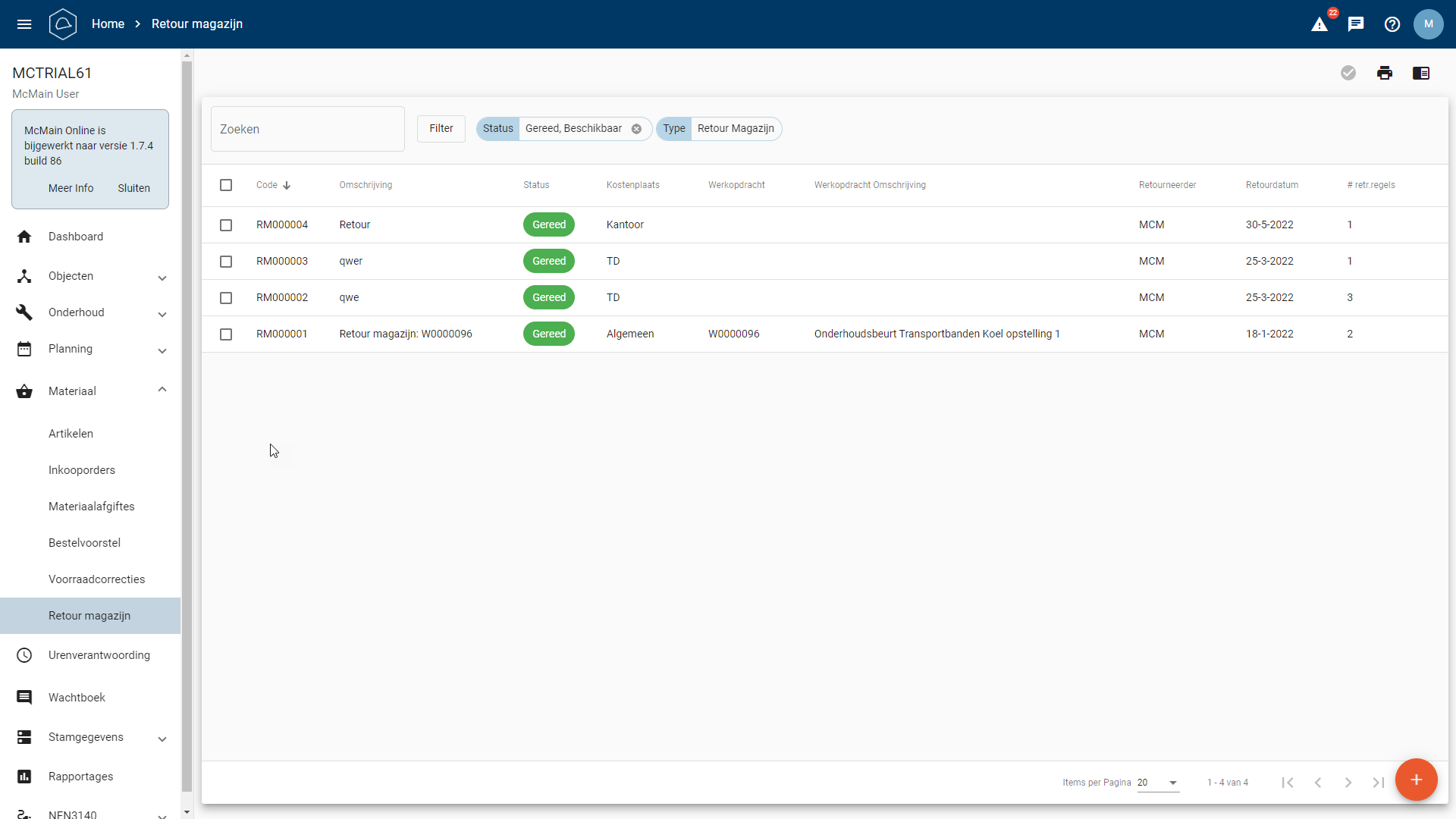
Task: Click the Filter button
Action: pyautogui.click(x=441, y=129)
